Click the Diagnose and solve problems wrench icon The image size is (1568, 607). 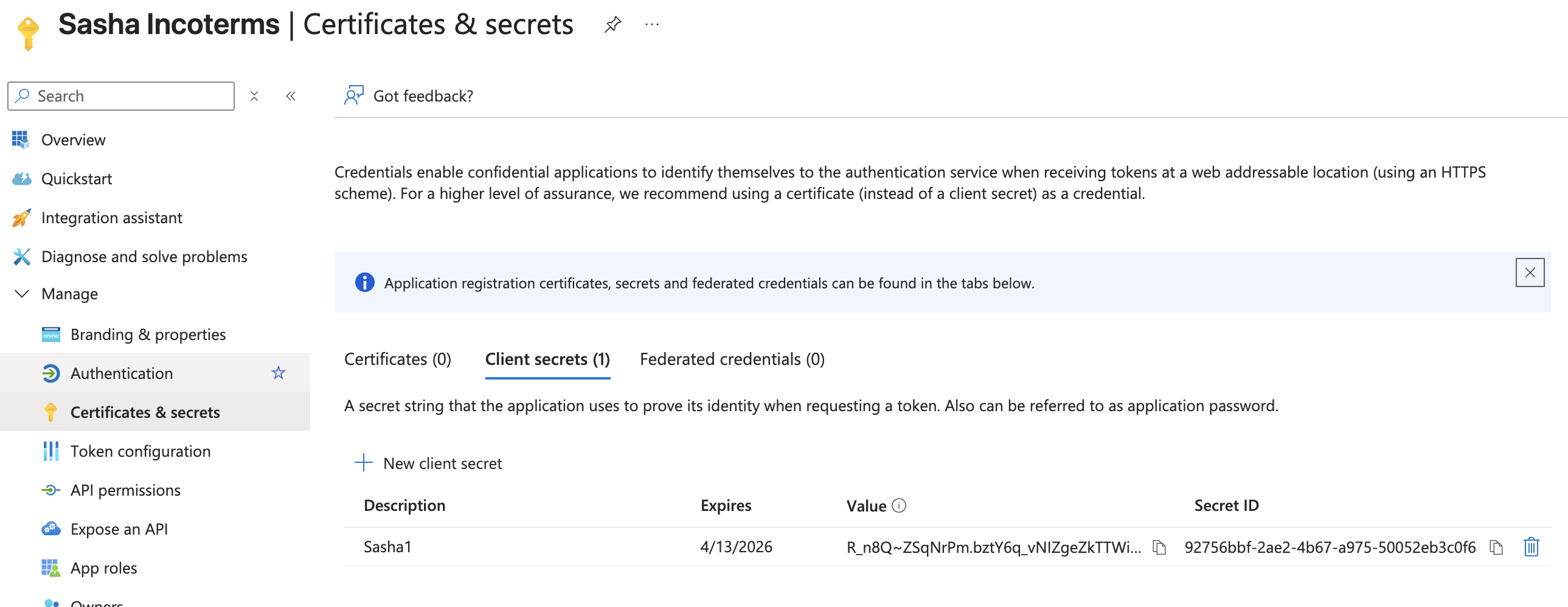(20, 256)
